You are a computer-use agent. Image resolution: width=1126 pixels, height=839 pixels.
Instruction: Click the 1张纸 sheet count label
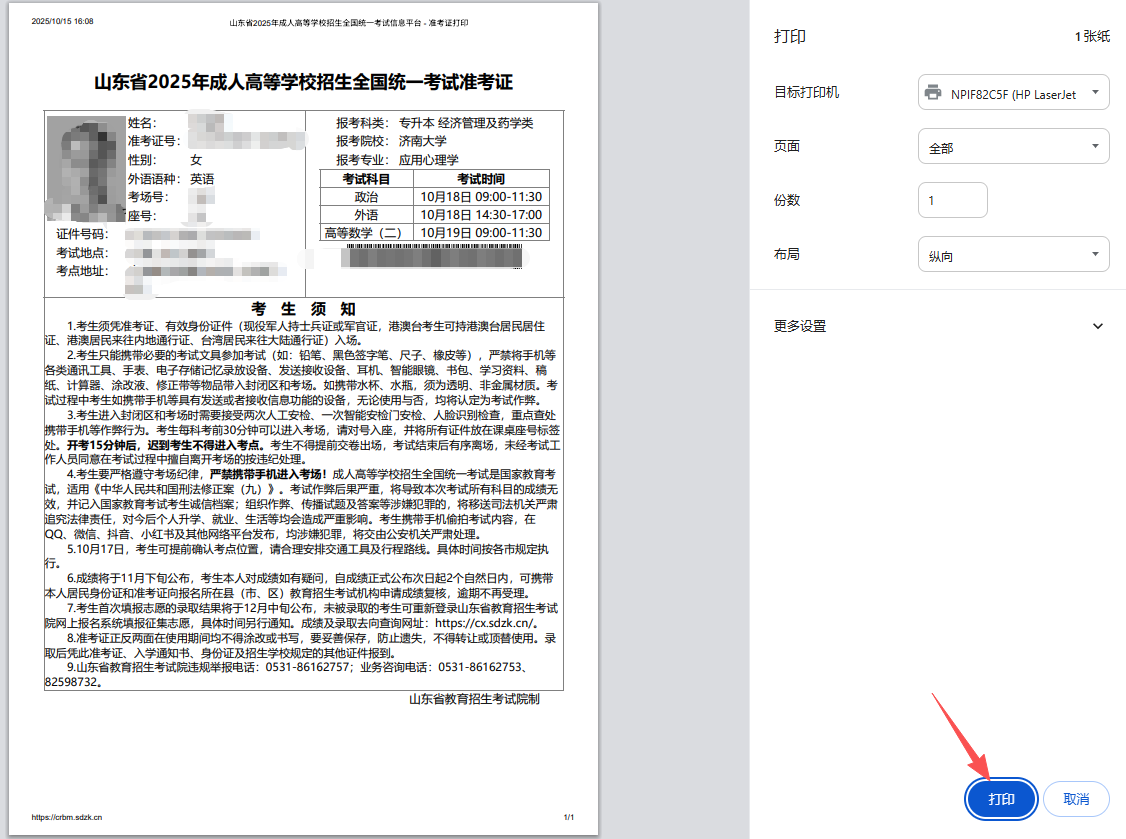pos(1092,37)
